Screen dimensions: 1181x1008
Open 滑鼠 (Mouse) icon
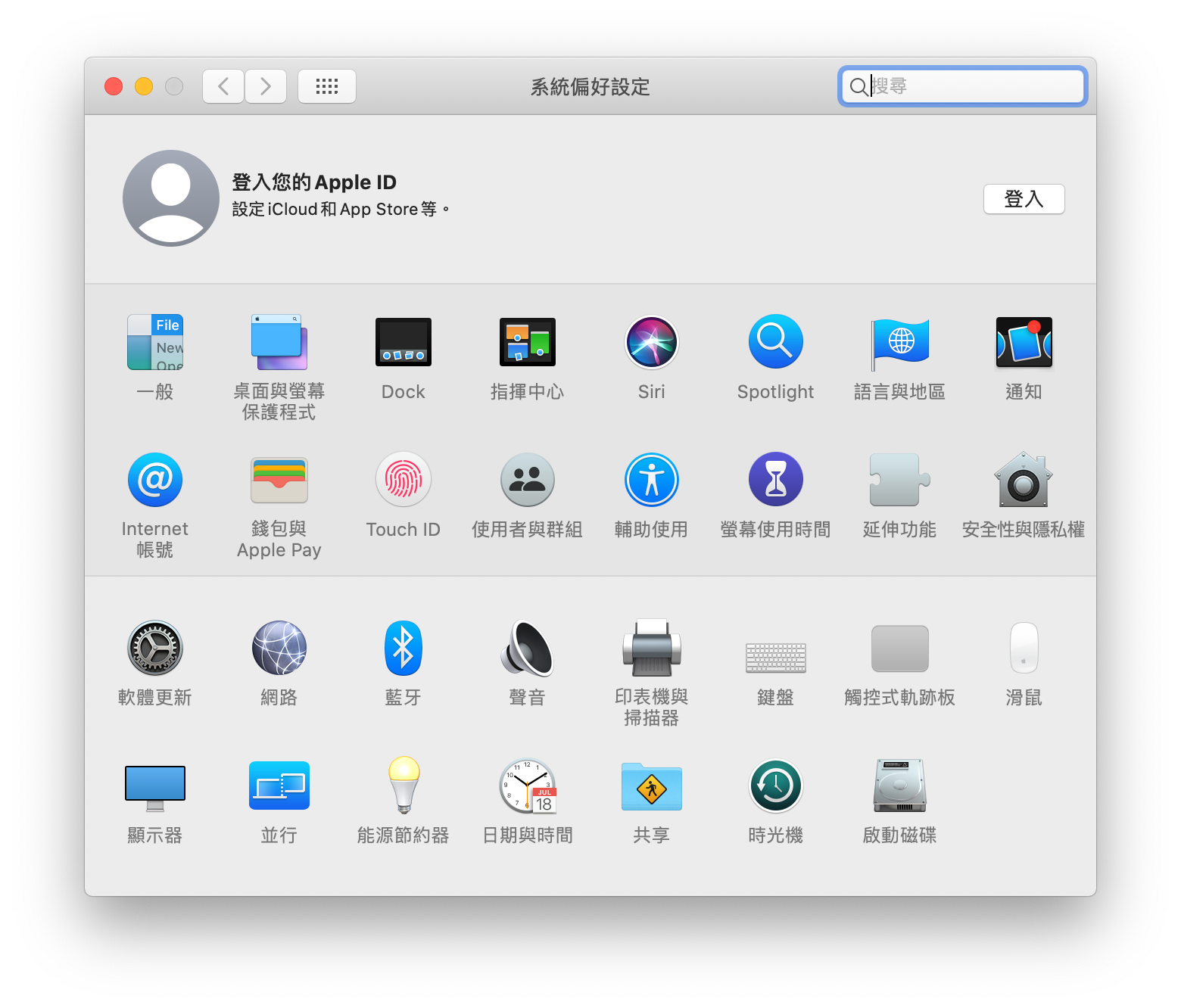(1024, 649)
